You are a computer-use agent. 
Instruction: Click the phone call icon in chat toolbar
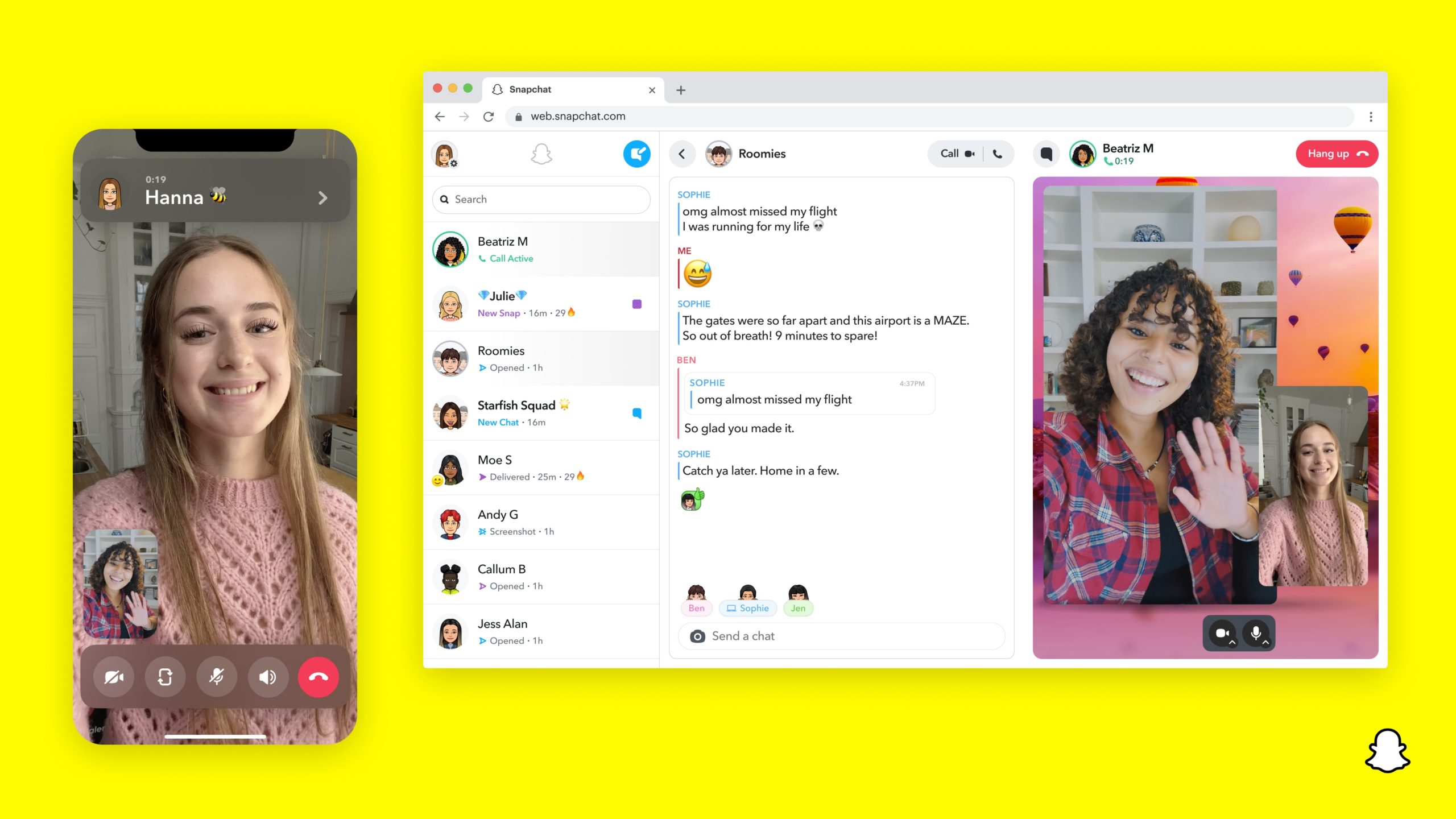click(x=997, y=154)
